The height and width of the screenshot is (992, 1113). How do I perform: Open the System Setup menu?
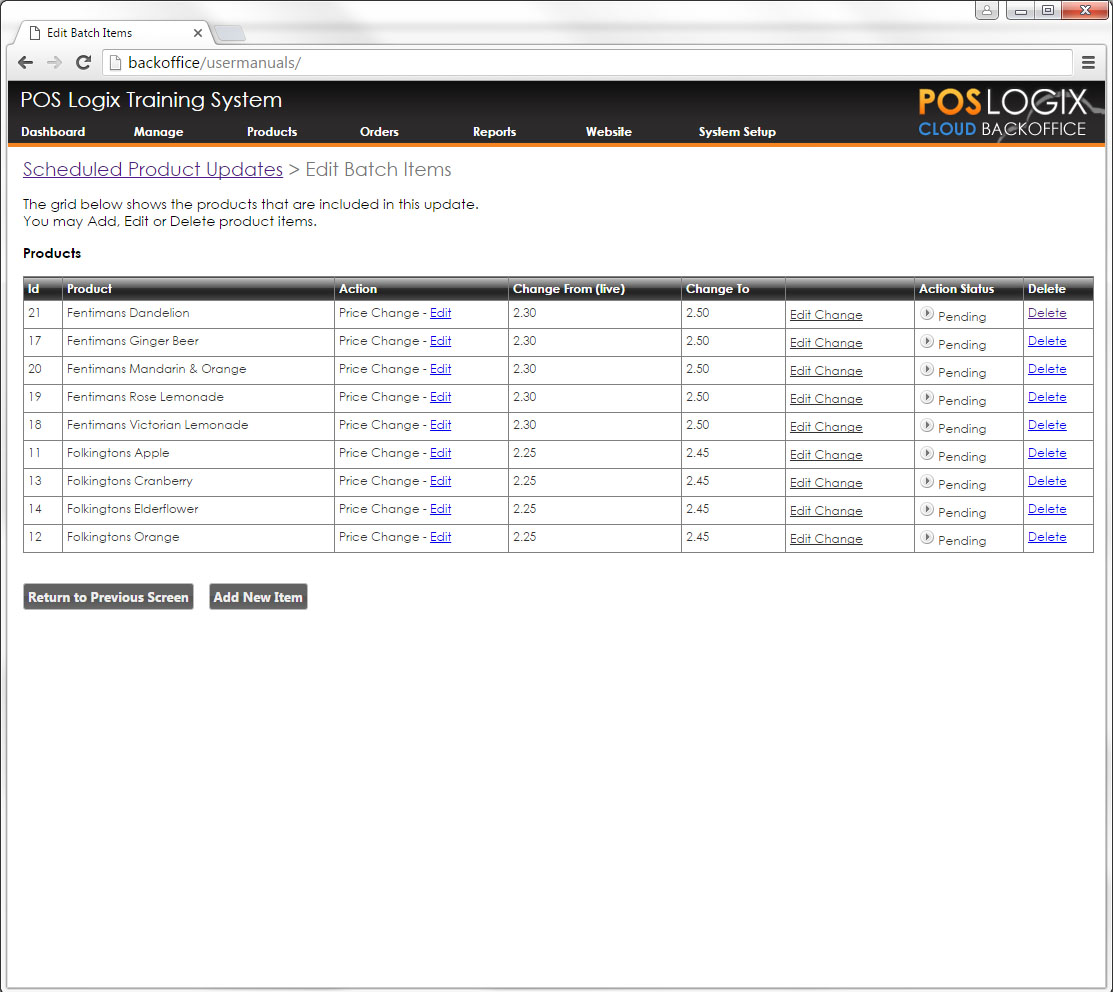click(x=737, y=132)
